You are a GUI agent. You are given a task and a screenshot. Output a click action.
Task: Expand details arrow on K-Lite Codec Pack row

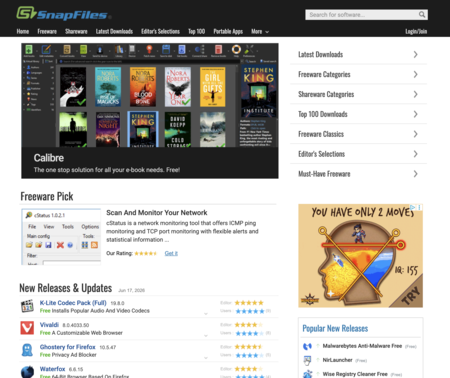point(206,314)
